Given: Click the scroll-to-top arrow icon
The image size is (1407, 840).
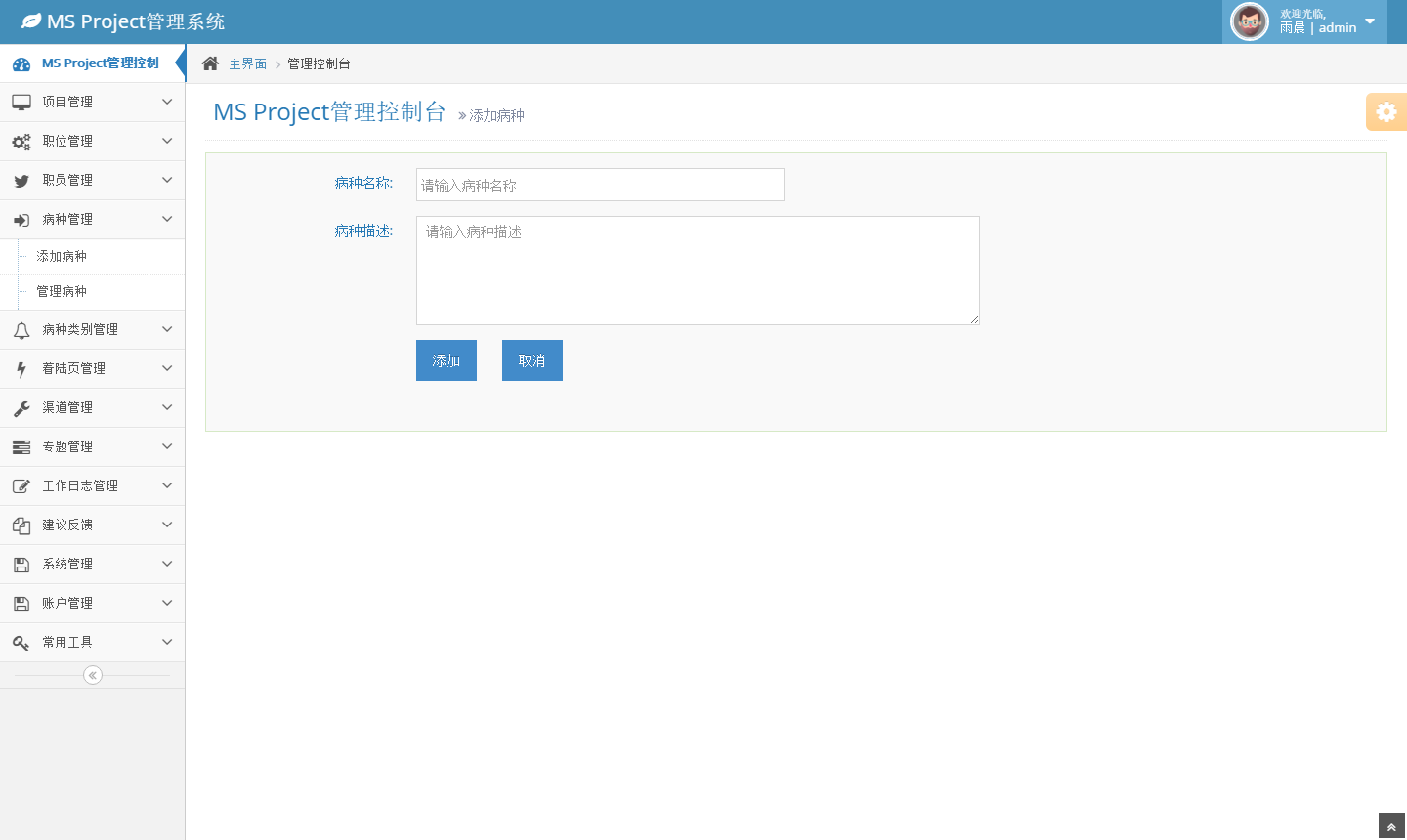Looking at the screenshot, I should pyautogui.click(x=1391, y=827).
